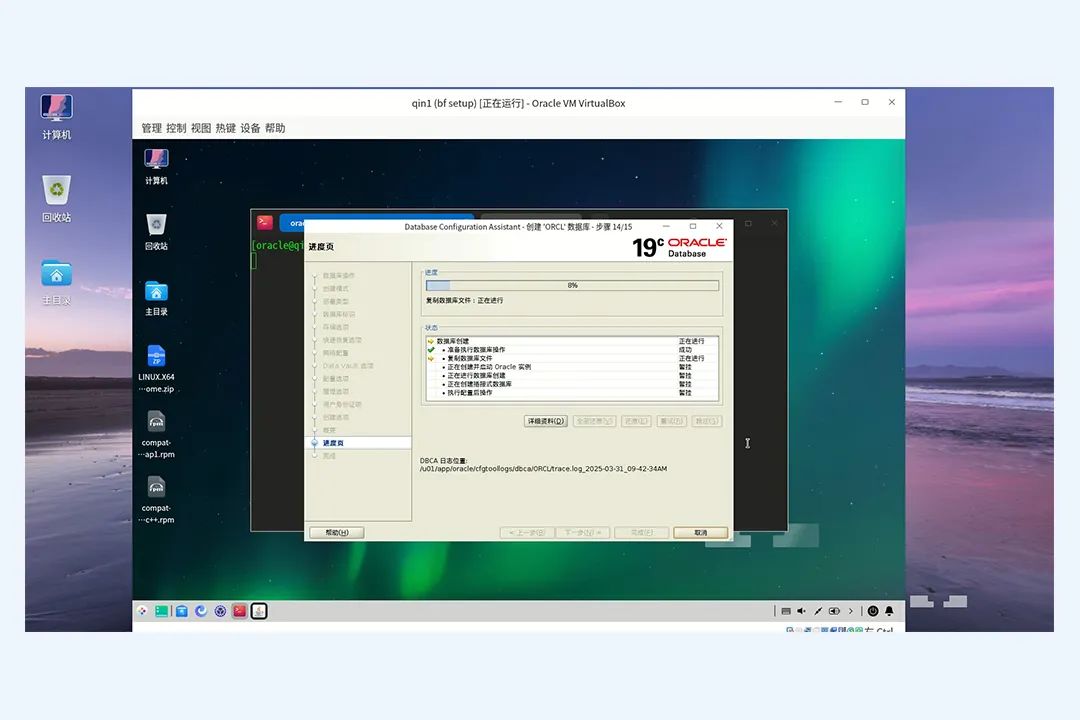Open 控制 menu in VirtualBox
The height and width of the screenshot is (720, 1080).
pos(176,128)
